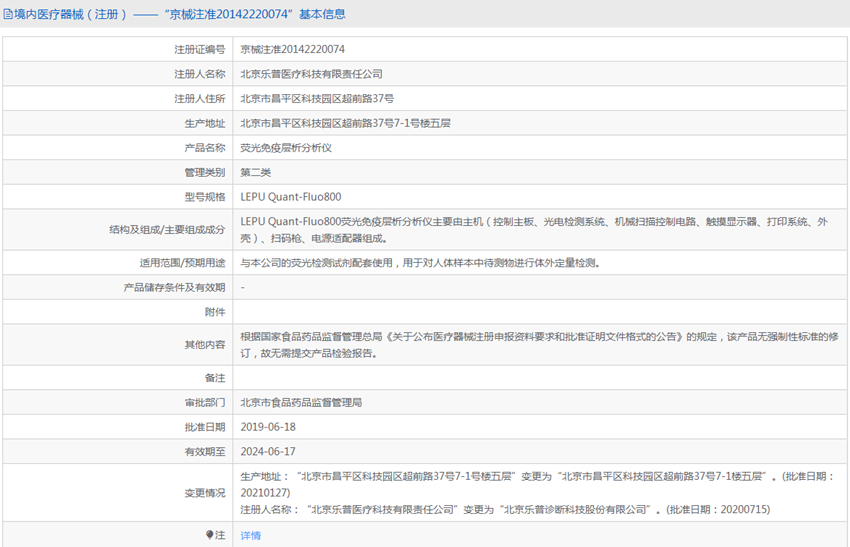Click the 注册人名称 label
Screen dimensions: 850x547
coord(199,74)
